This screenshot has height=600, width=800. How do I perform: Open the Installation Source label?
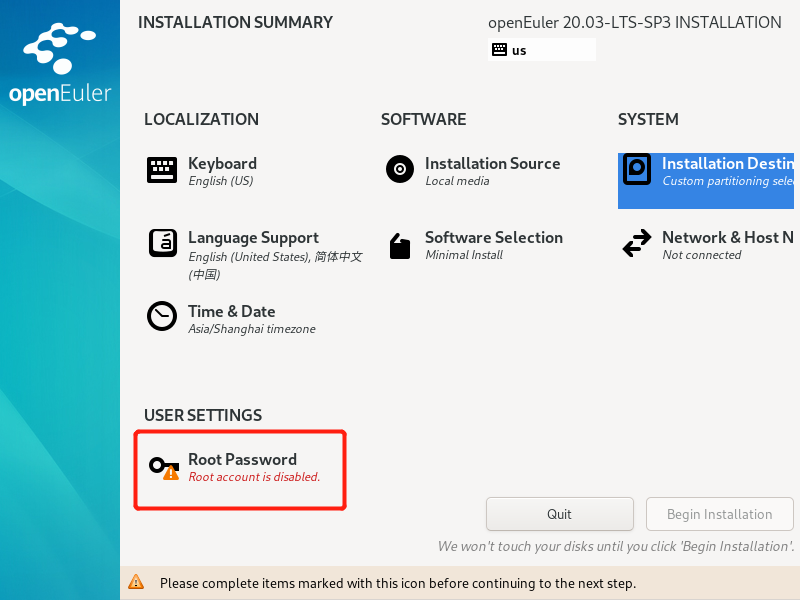492,163
